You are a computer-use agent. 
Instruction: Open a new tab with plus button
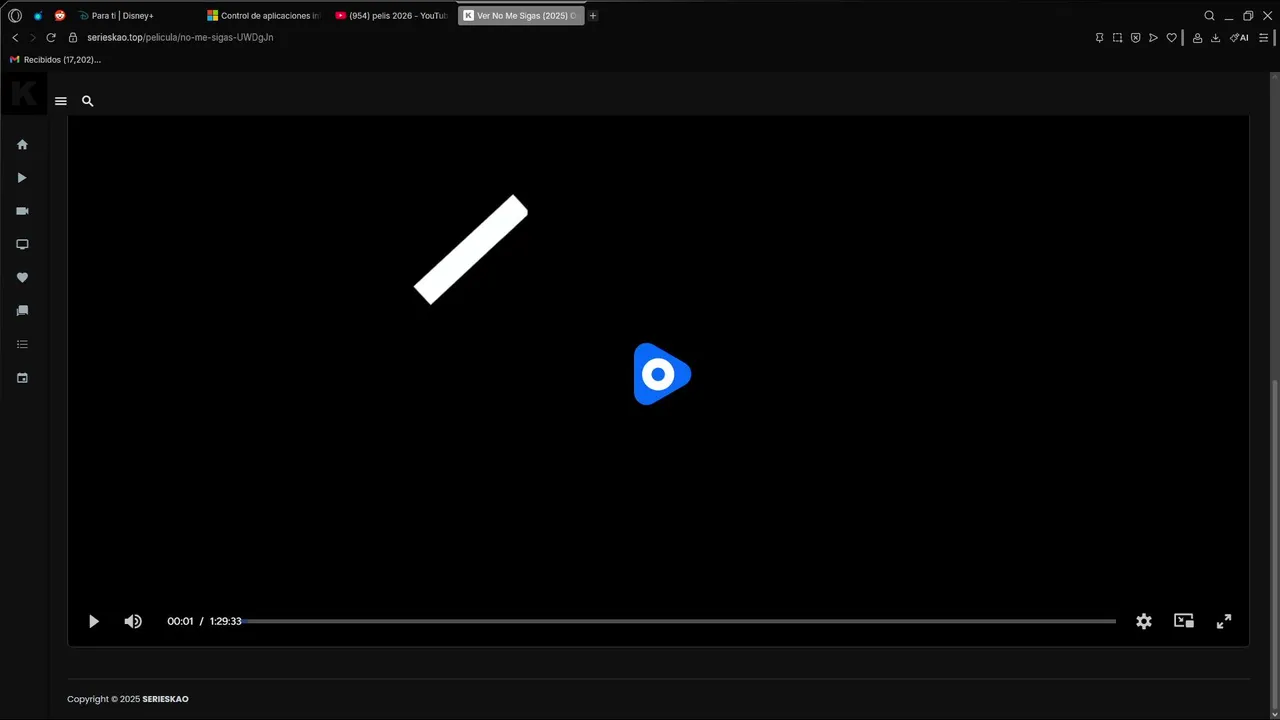(x=593, y=16)
